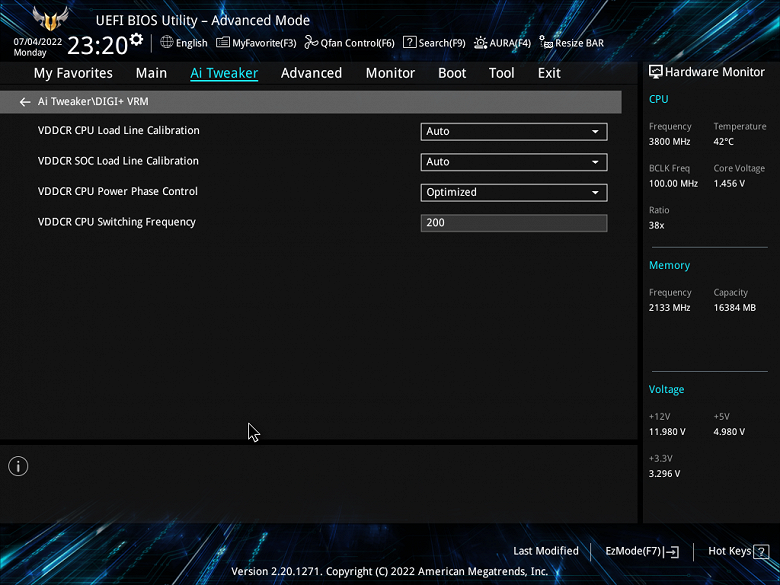Switch to Main tab
780x585 pixels.
click(151, 73)
